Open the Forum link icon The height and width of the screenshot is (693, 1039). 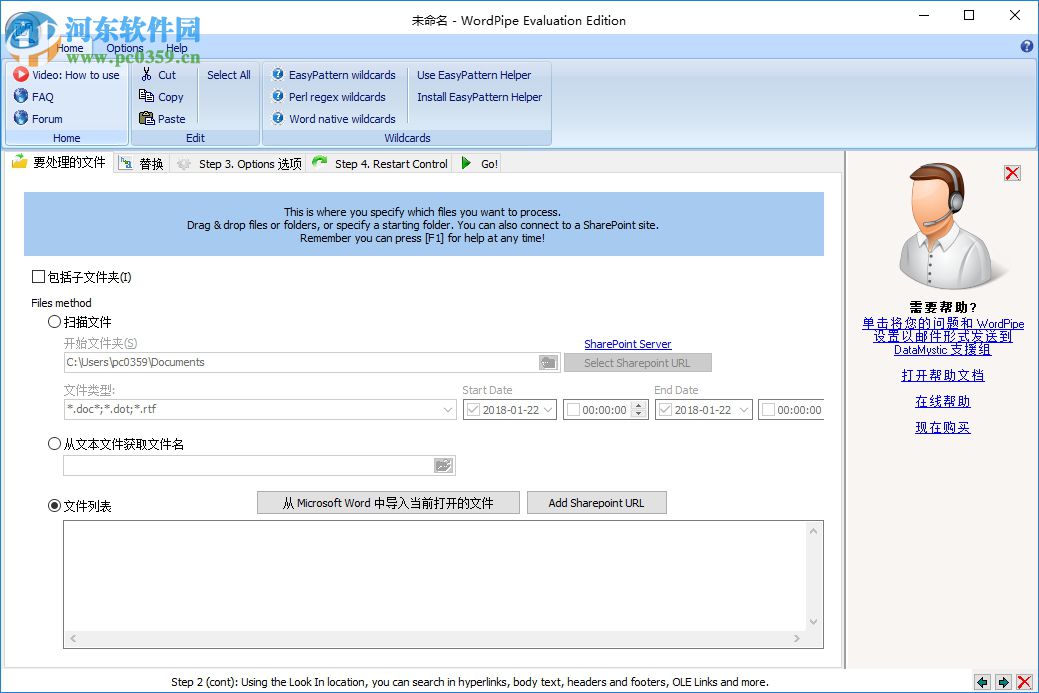[x=23, y=118]
